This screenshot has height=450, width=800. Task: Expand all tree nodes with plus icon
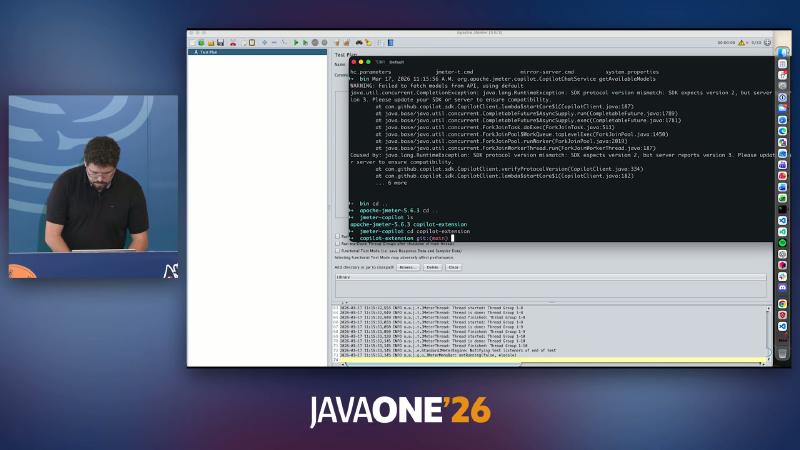point(264,43)
